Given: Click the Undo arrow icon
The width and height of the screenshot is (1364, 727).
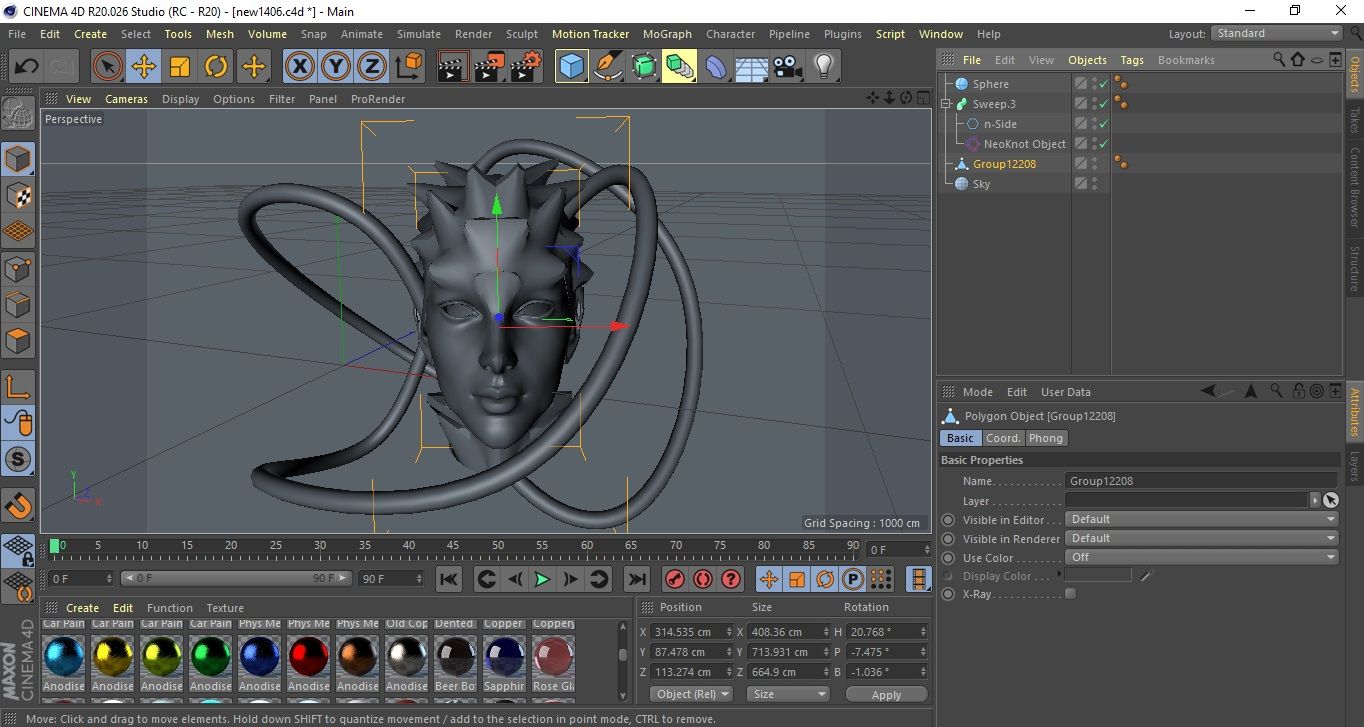Looking at the screenshot, I should [x=27, y=67].
